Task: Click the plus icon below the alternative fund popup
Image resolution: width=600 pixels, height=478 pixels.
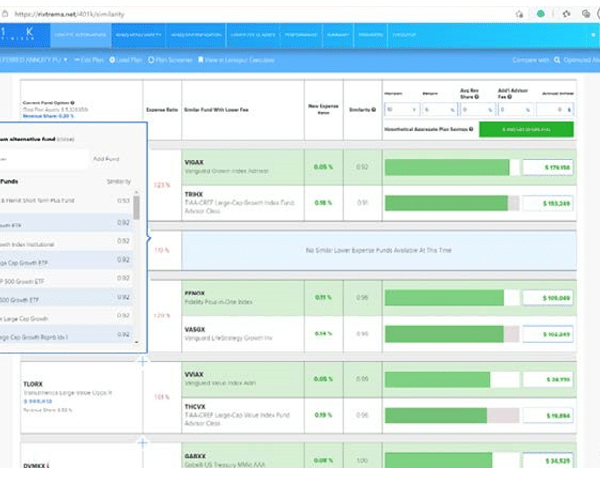Action: pyautogui.click(x=142, y=360)
